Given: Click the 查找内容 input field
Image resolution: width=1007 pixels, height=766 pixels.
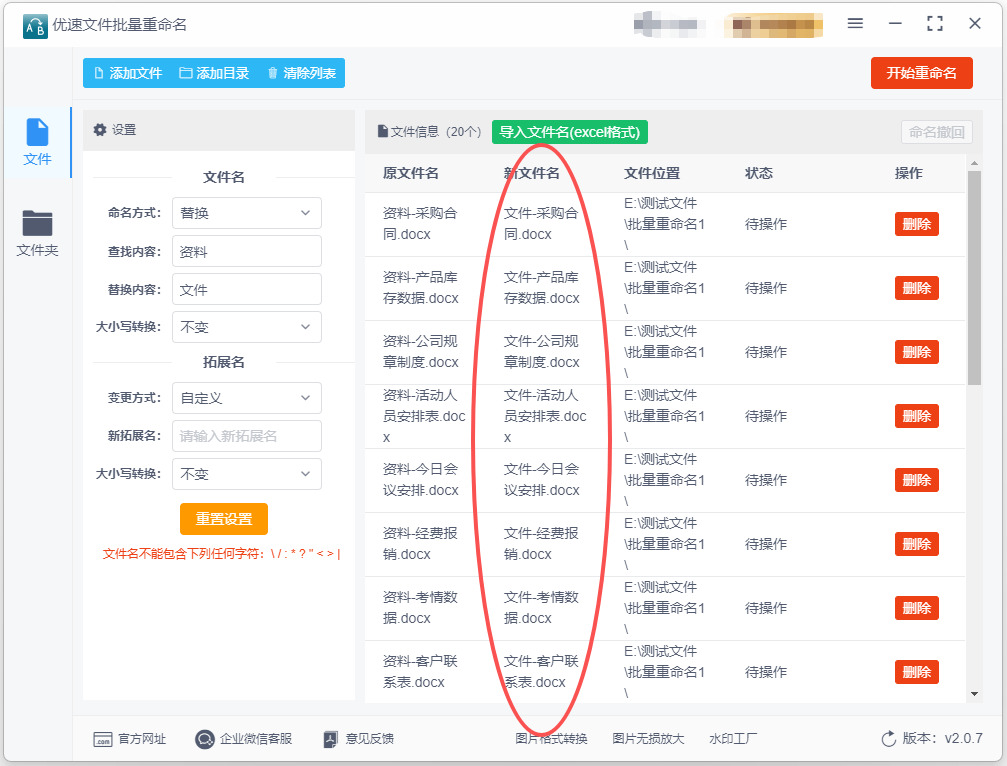Looking at the screenshot, I should tap(246, 252).
